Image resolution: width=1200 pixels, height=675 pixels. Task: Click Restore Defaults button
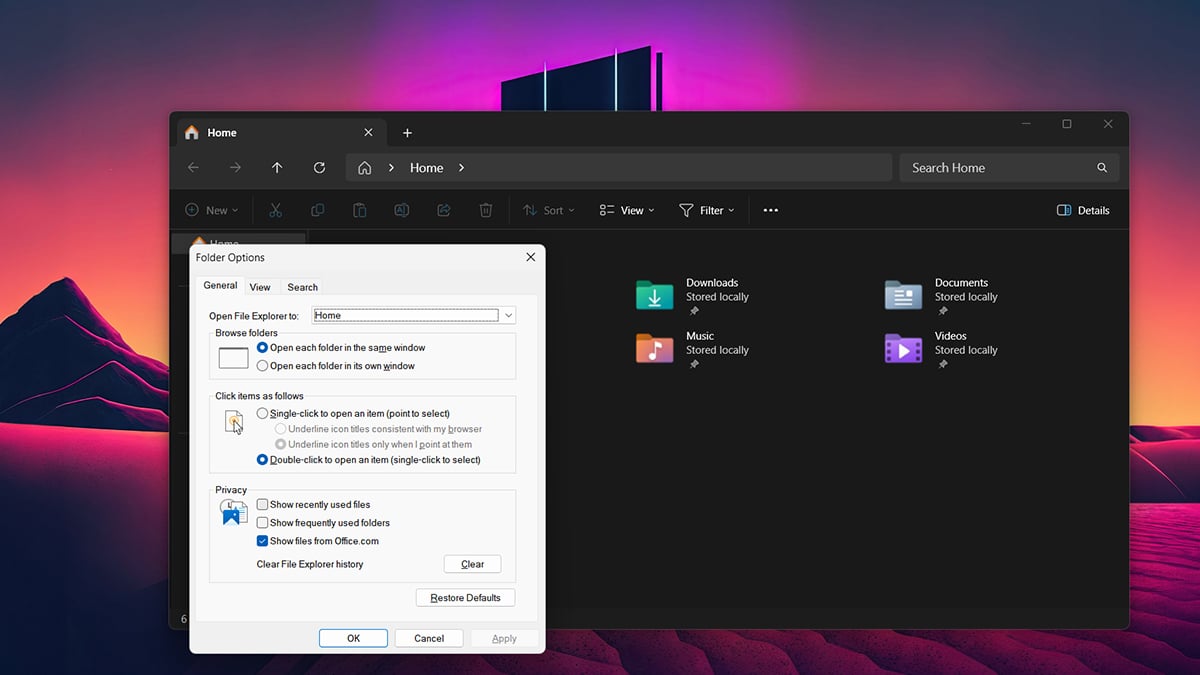pos(465,598)
